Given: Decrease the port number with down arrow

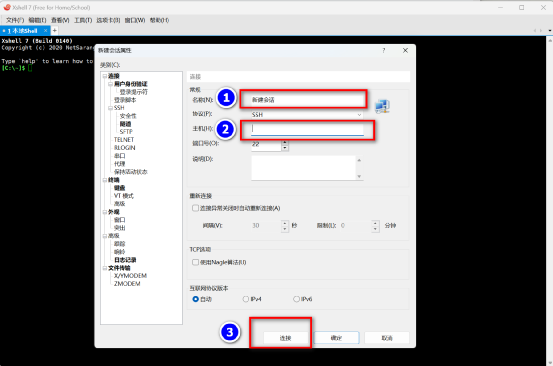Looking at the screenshot, I should click(x=285, y=148).
